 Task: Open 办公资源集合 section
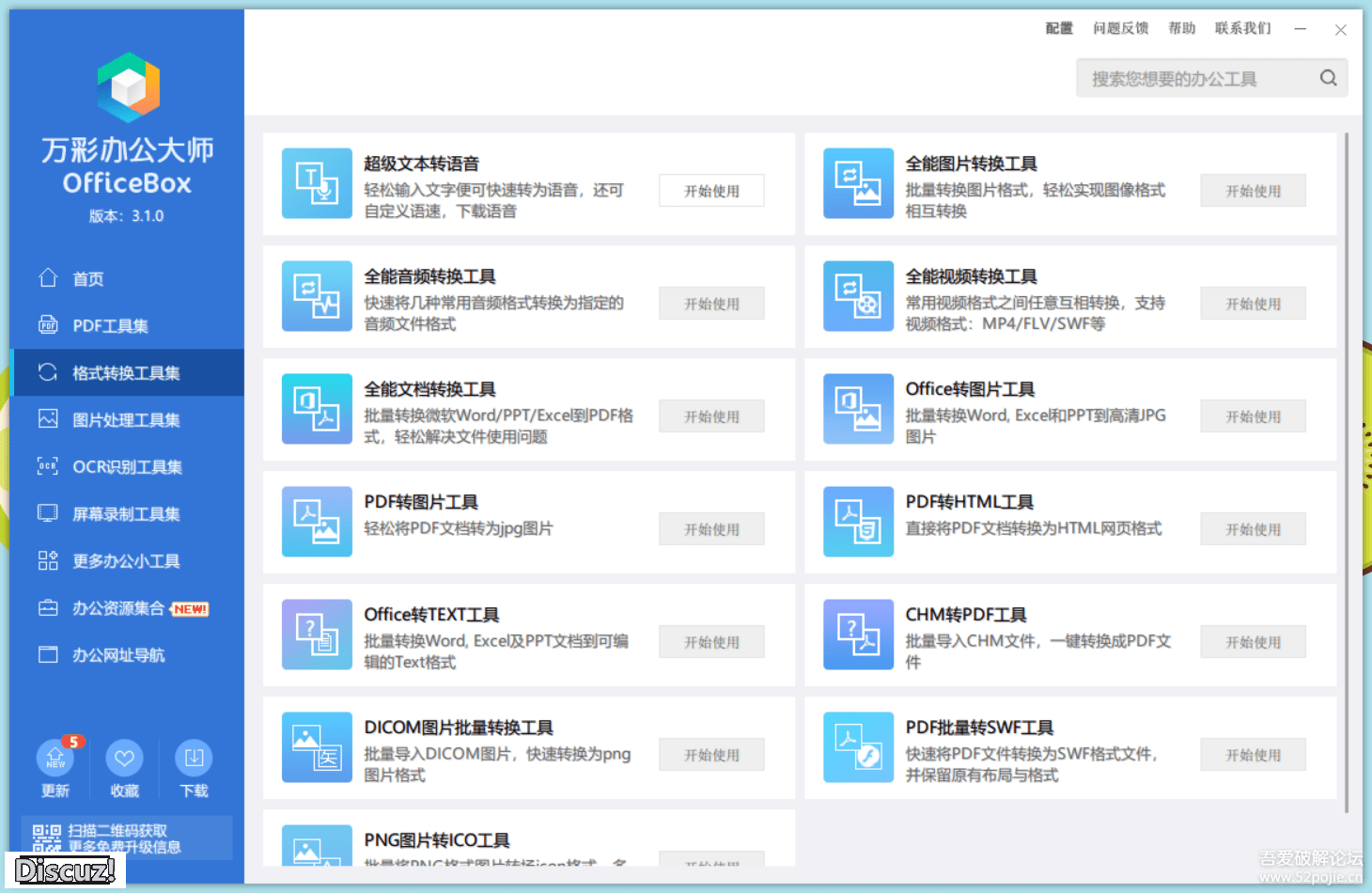[x=127, y=607]
